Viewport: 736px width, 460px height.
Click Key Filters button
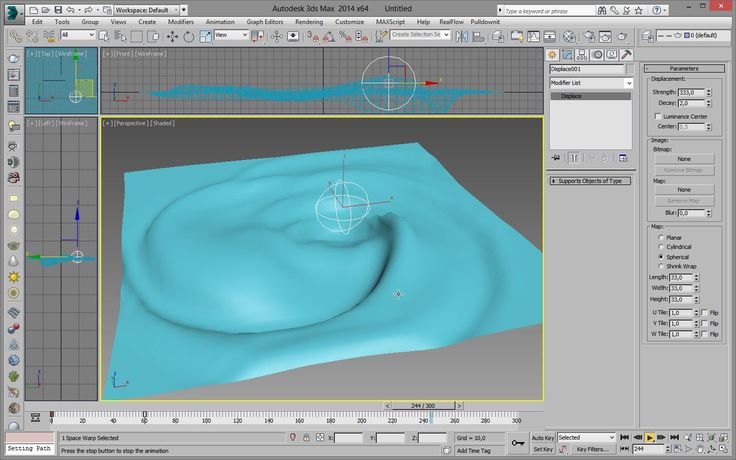point(592,449)
